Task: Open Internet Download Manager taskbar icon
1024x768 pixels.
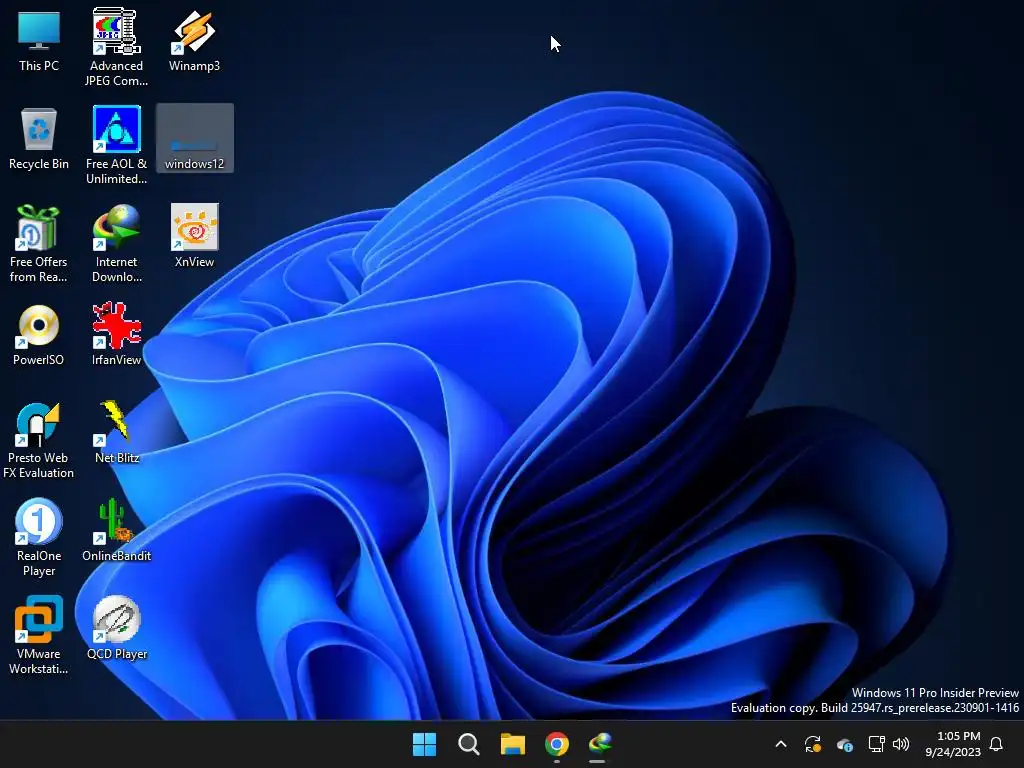Action: point(601,744)
